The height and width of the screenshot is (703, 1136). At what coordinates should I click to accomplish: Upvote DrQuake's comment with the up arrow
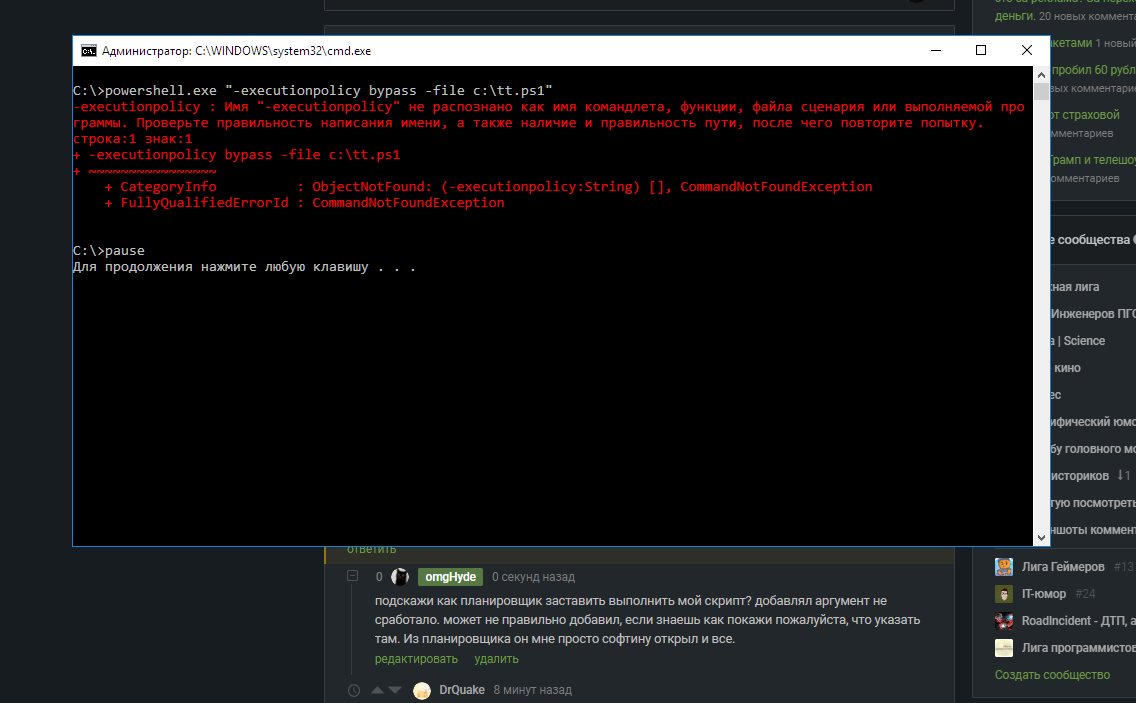coord(377,690)
